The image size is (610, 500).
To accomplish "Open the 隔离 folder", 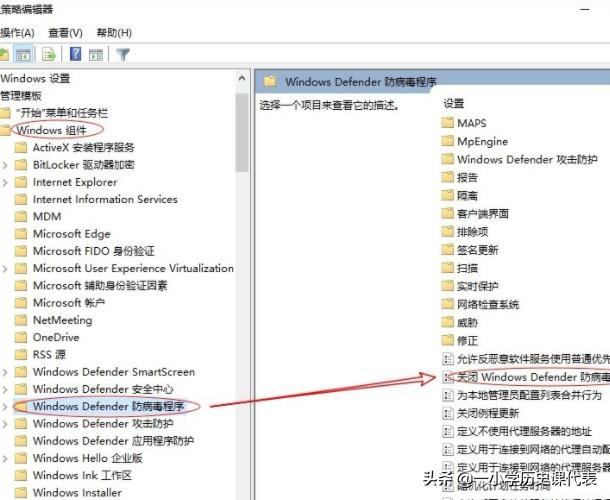I will click(x=467, y=195).
